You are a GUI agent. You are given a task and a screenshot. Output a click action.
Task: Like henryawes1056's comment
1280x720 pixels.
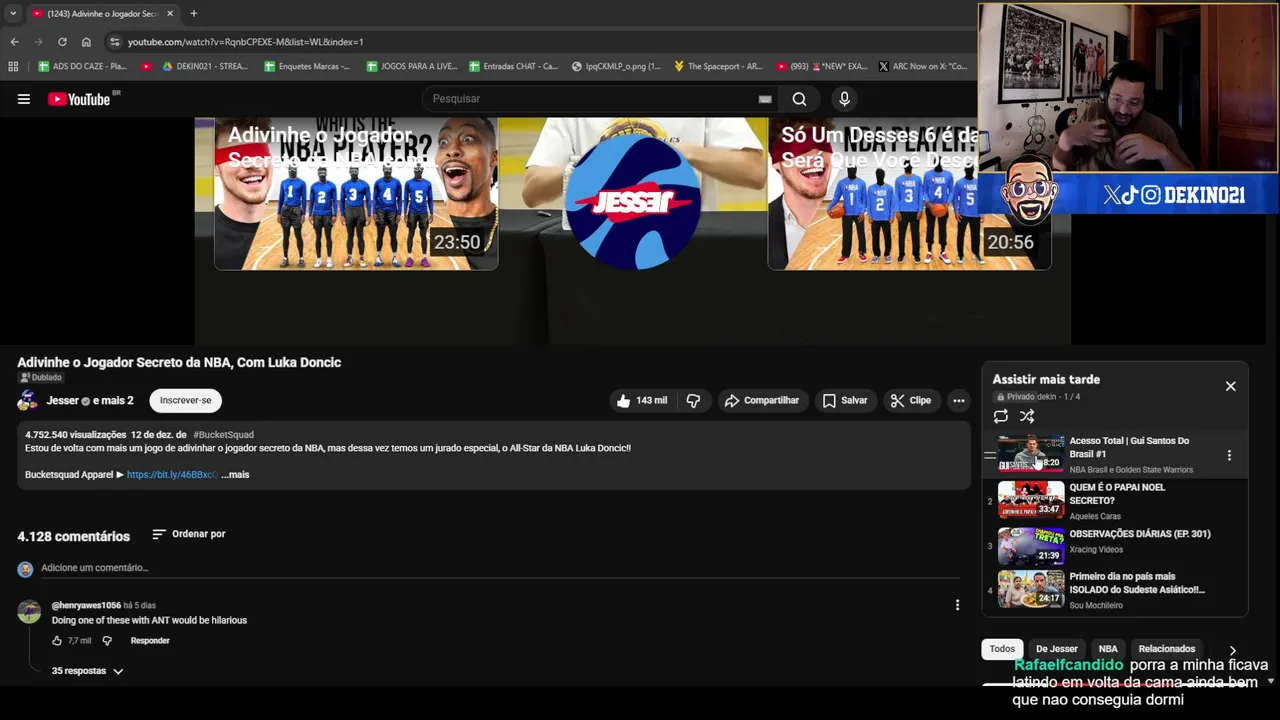click(57, 641)
